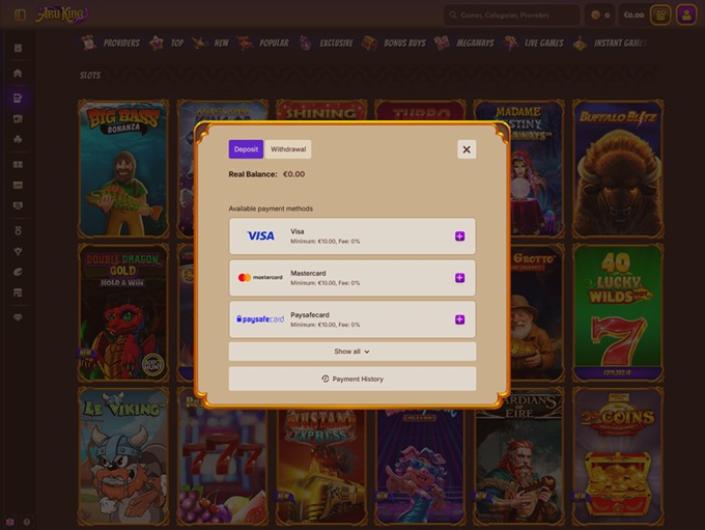
Task: Expand the Paysafecard plus icon
Action: pyautogui.click(x=460, y=320)
